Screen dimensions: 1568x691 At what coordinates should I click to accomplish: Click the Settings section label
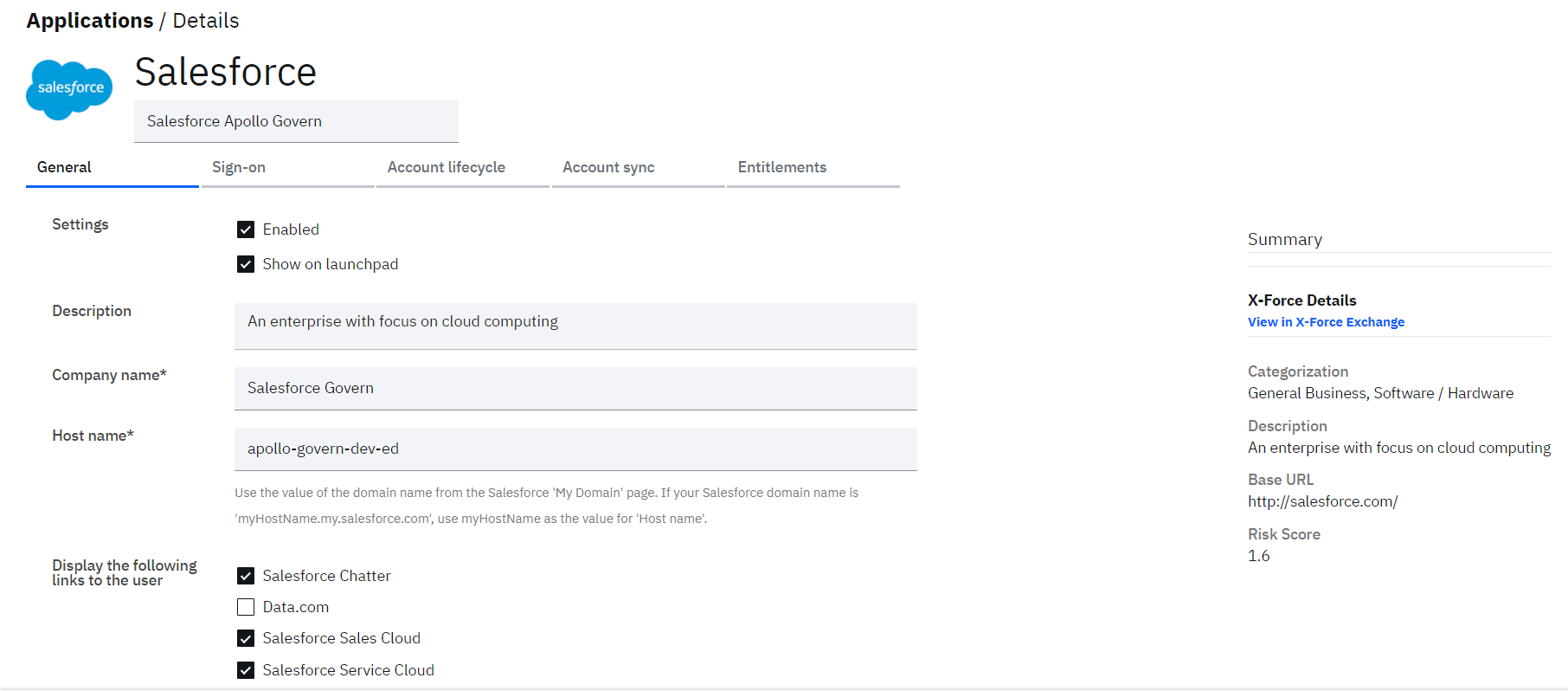pyautogui.click(x=80, y=224)
